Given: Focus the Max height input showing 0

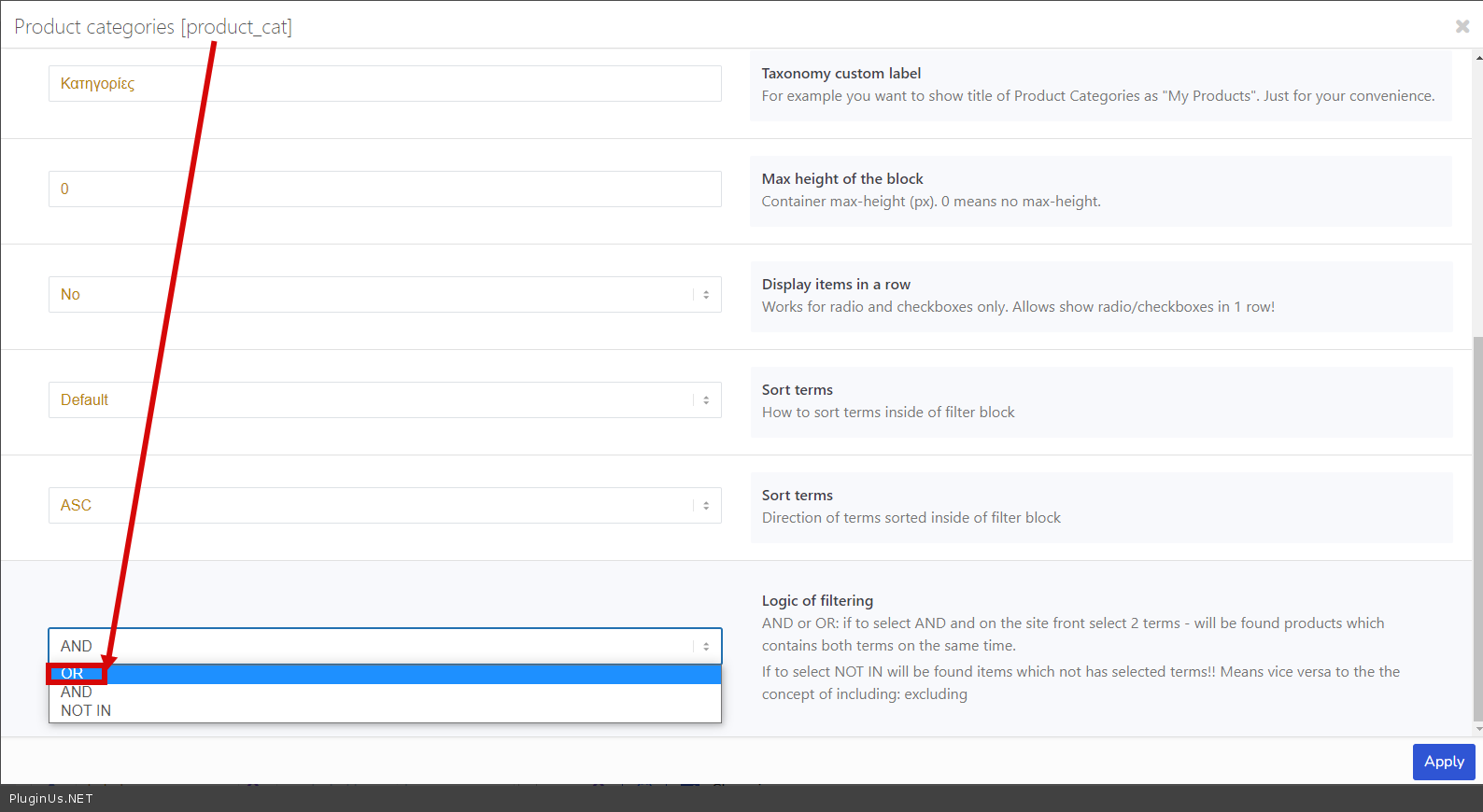Looking at the screenshot, I should pyautogui.click(x=384, y=189).
